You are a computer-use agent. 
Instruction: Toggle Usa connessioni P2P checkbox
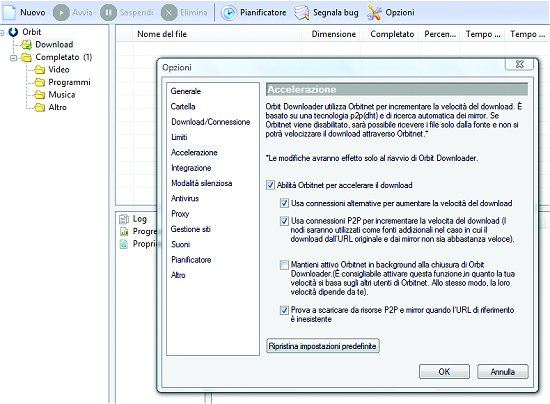pos(284,221)
